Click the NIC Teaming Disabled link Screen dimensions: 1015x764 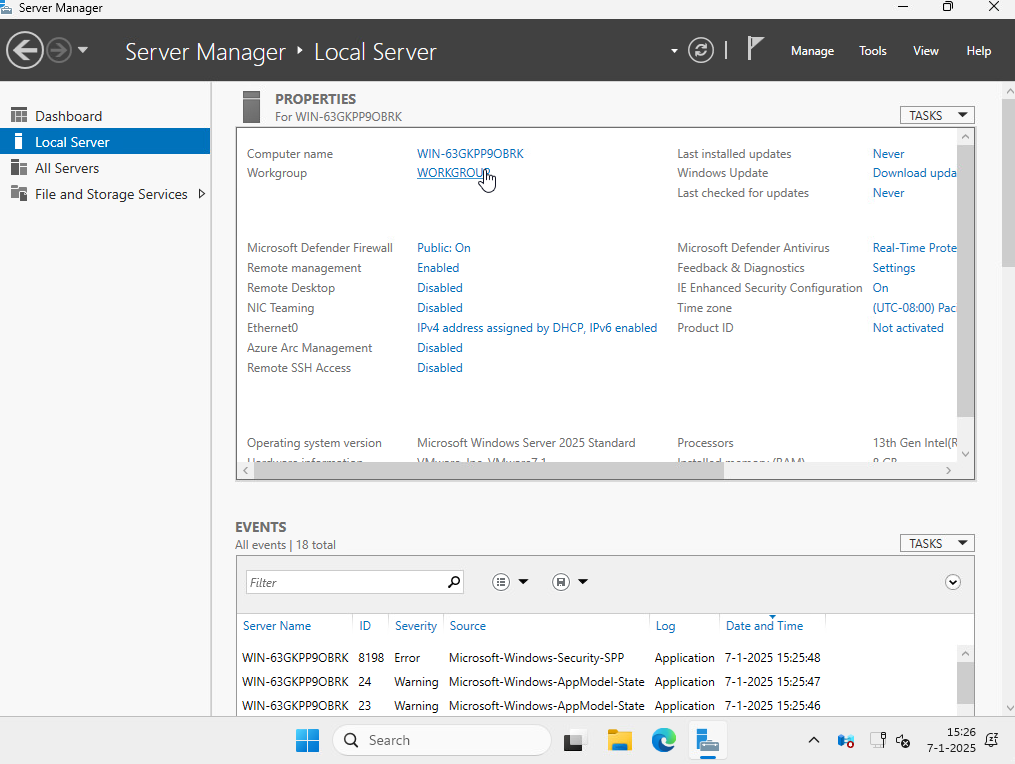[440, 308]
